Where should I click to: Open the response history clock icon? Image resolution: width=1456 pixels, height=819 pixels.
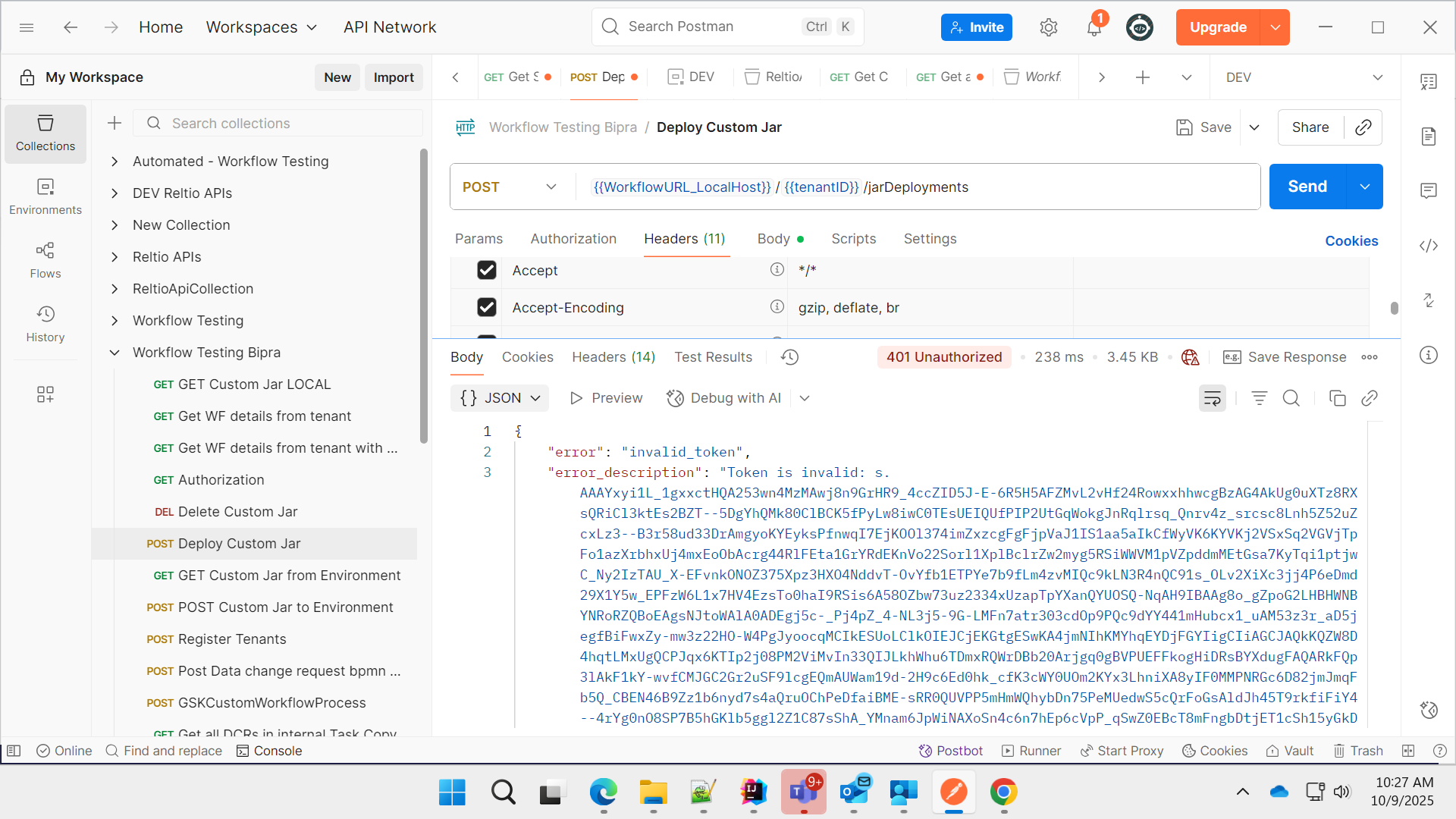(x=789, y=357)
